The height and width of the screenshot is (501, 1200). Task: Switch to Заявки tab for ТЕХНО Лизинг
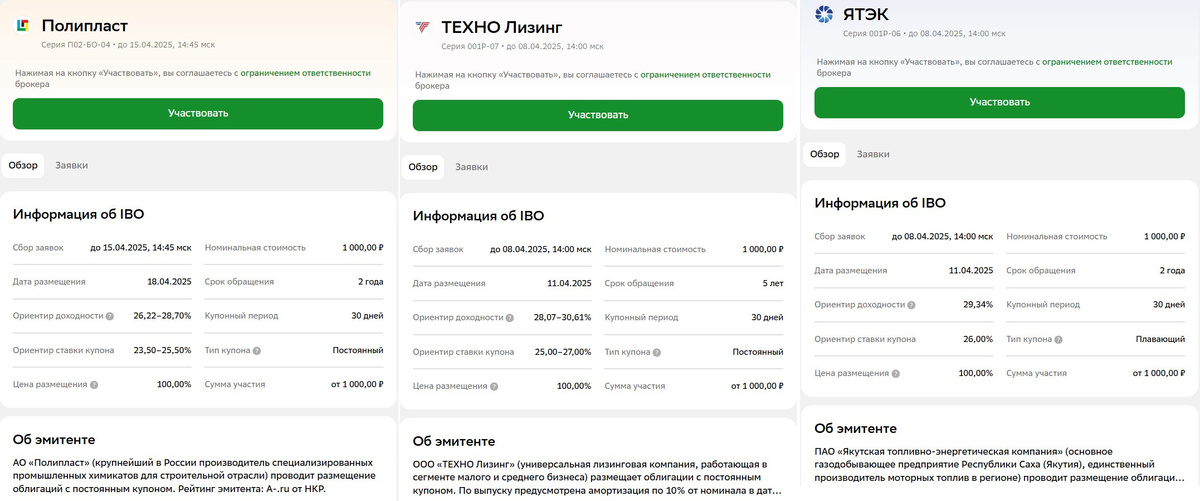[472, 167]
